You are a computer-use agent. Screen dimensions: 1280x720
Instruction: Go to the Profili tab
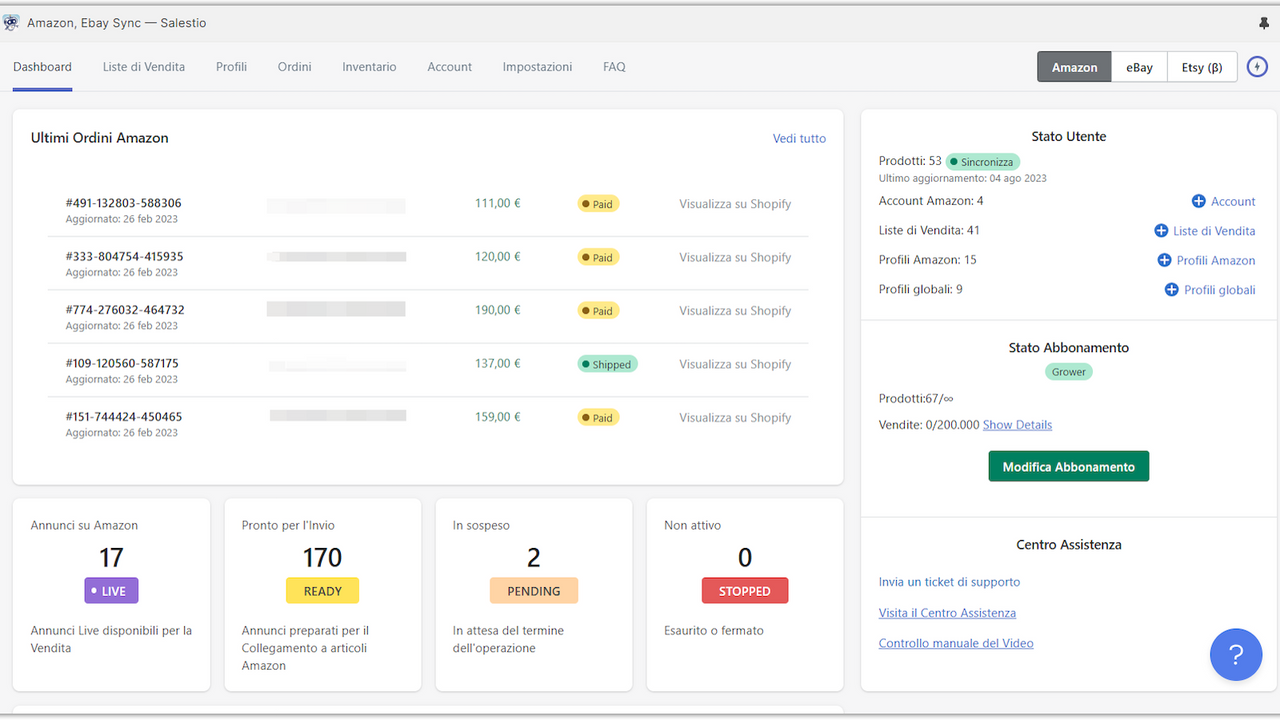231,67
